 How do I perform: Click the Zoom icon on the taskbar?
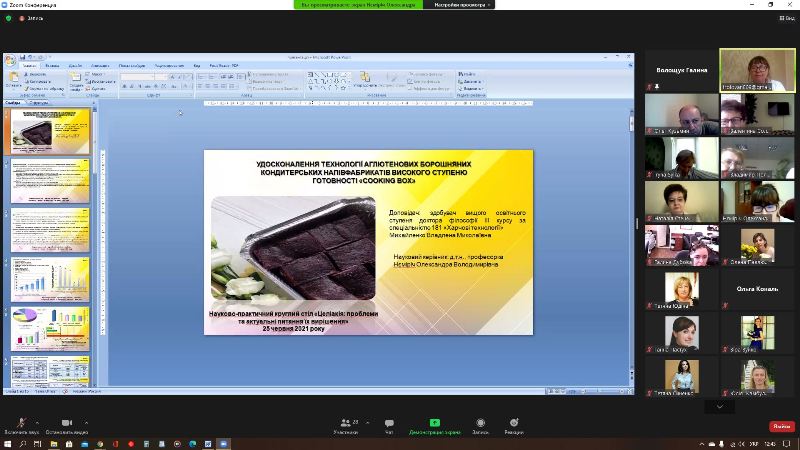223,444
